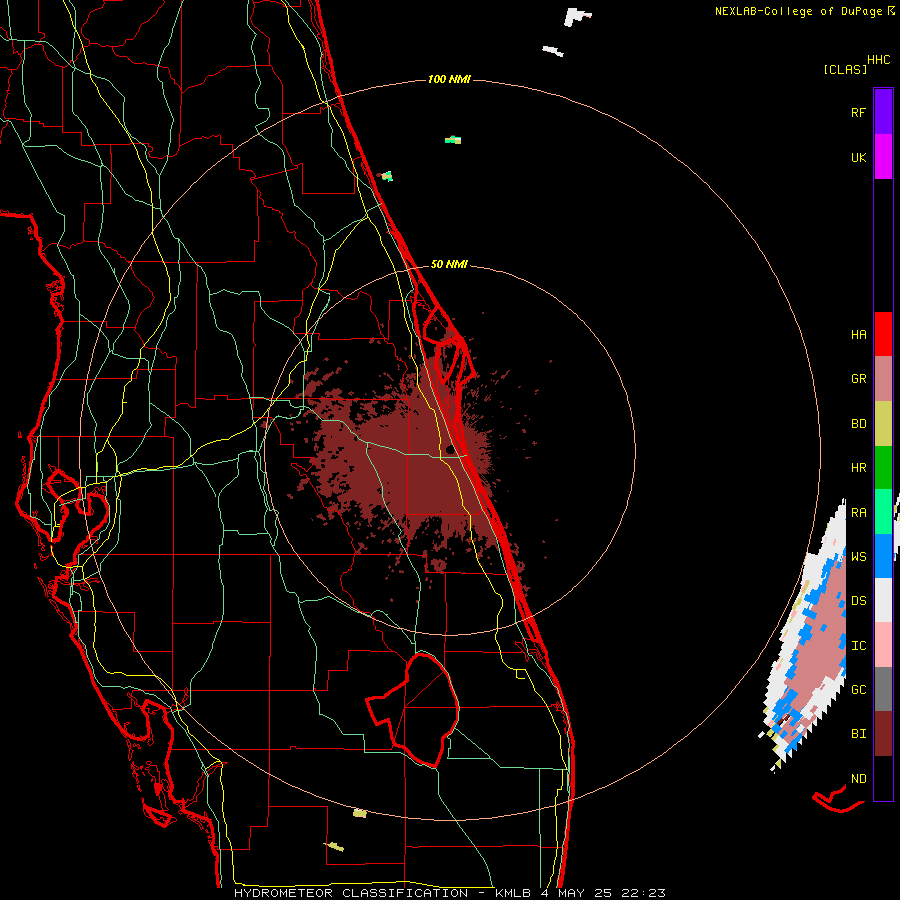
Task: Click the HHC product code text
Action: click(878, 60)
